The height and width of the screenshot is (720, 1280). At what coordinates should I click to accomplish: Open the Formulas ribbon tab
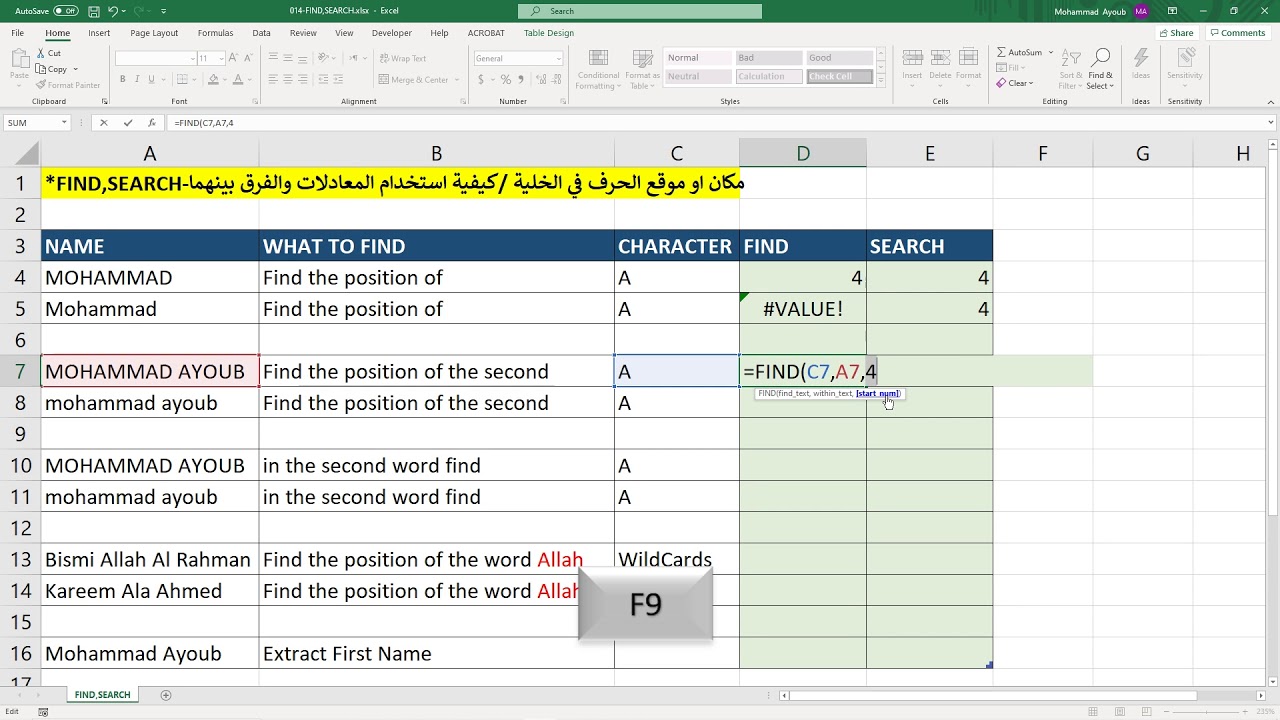coord(215,33)
